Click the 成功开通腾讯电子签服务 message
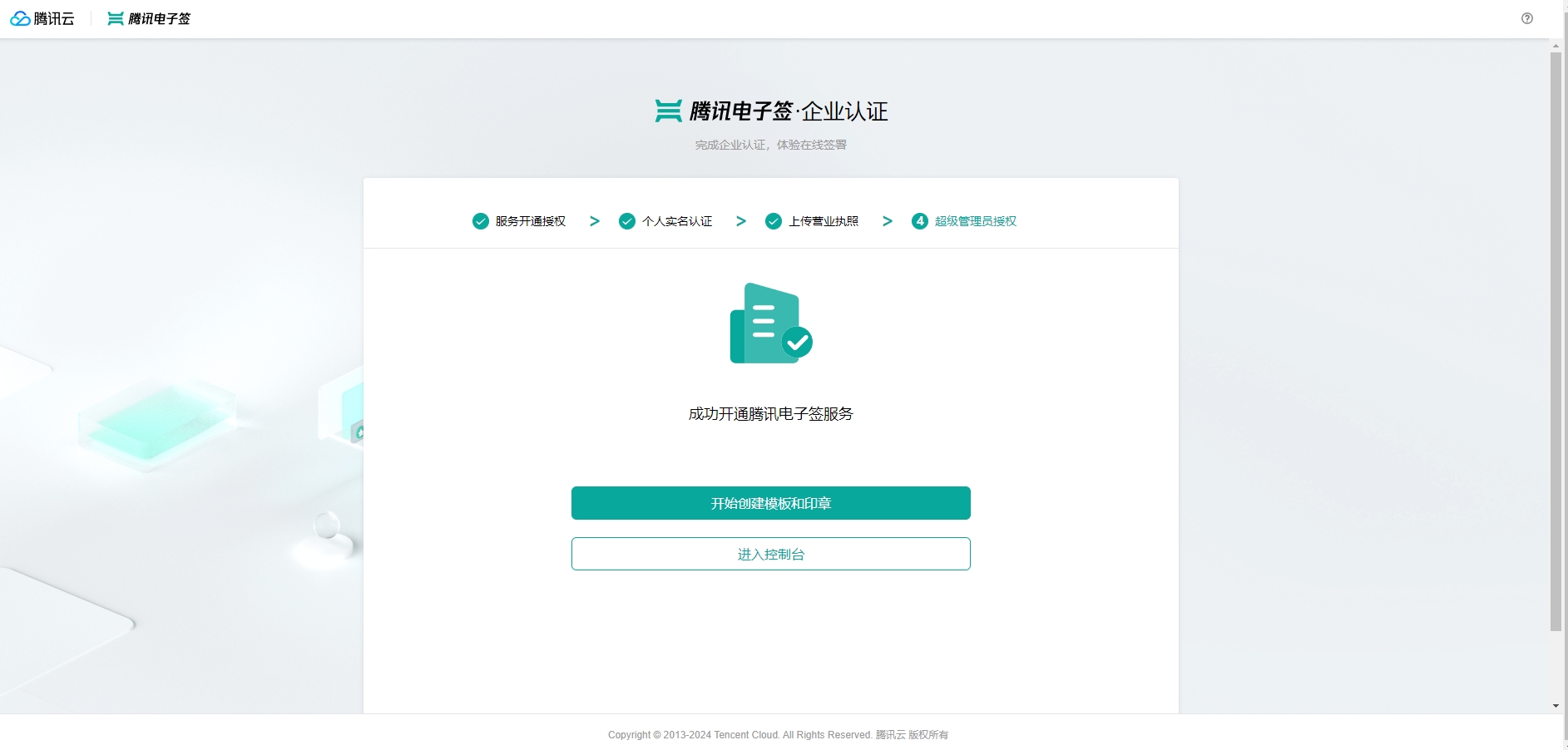Screen dimensions: 1568x750 coord(771,414)
